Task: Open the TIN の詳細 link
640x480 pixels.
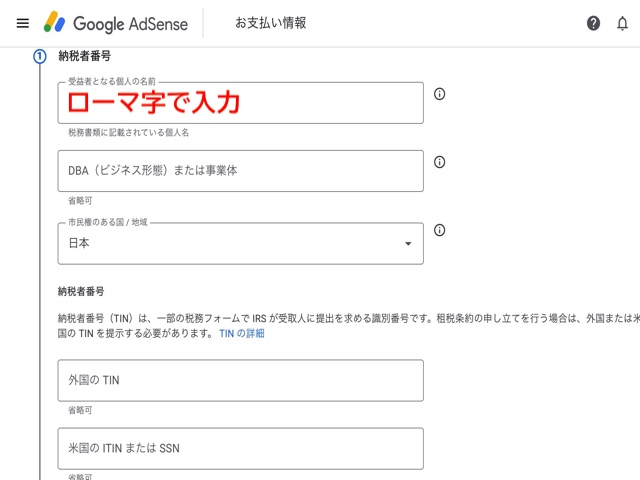Action: tap(241, 333)
